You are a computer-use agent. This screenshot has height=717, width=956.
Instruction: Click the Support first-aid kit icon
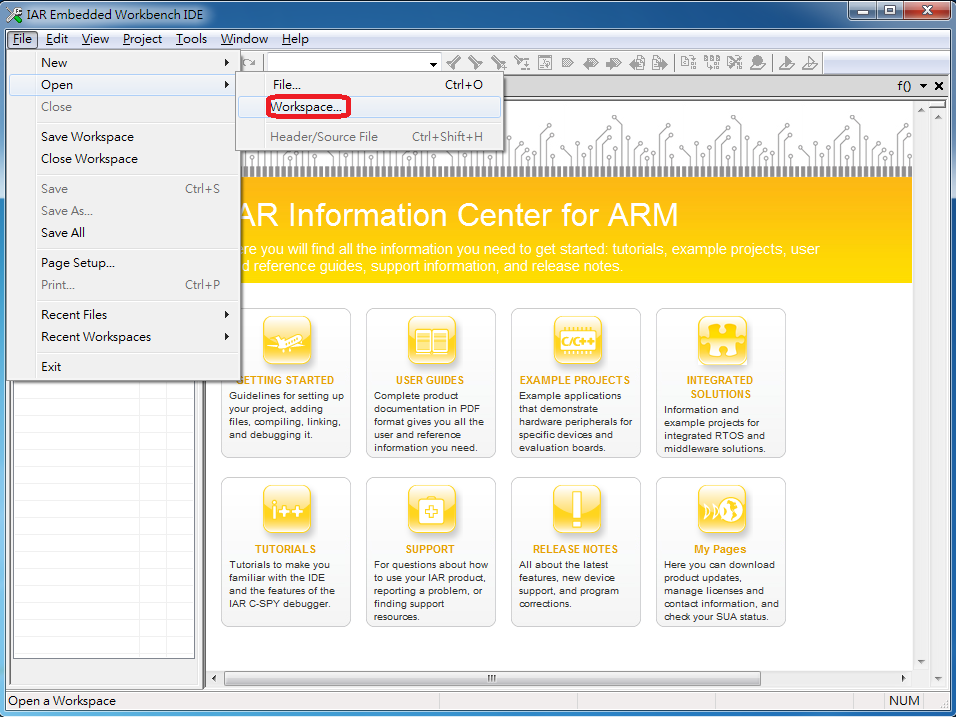click(x=432, y=509)
